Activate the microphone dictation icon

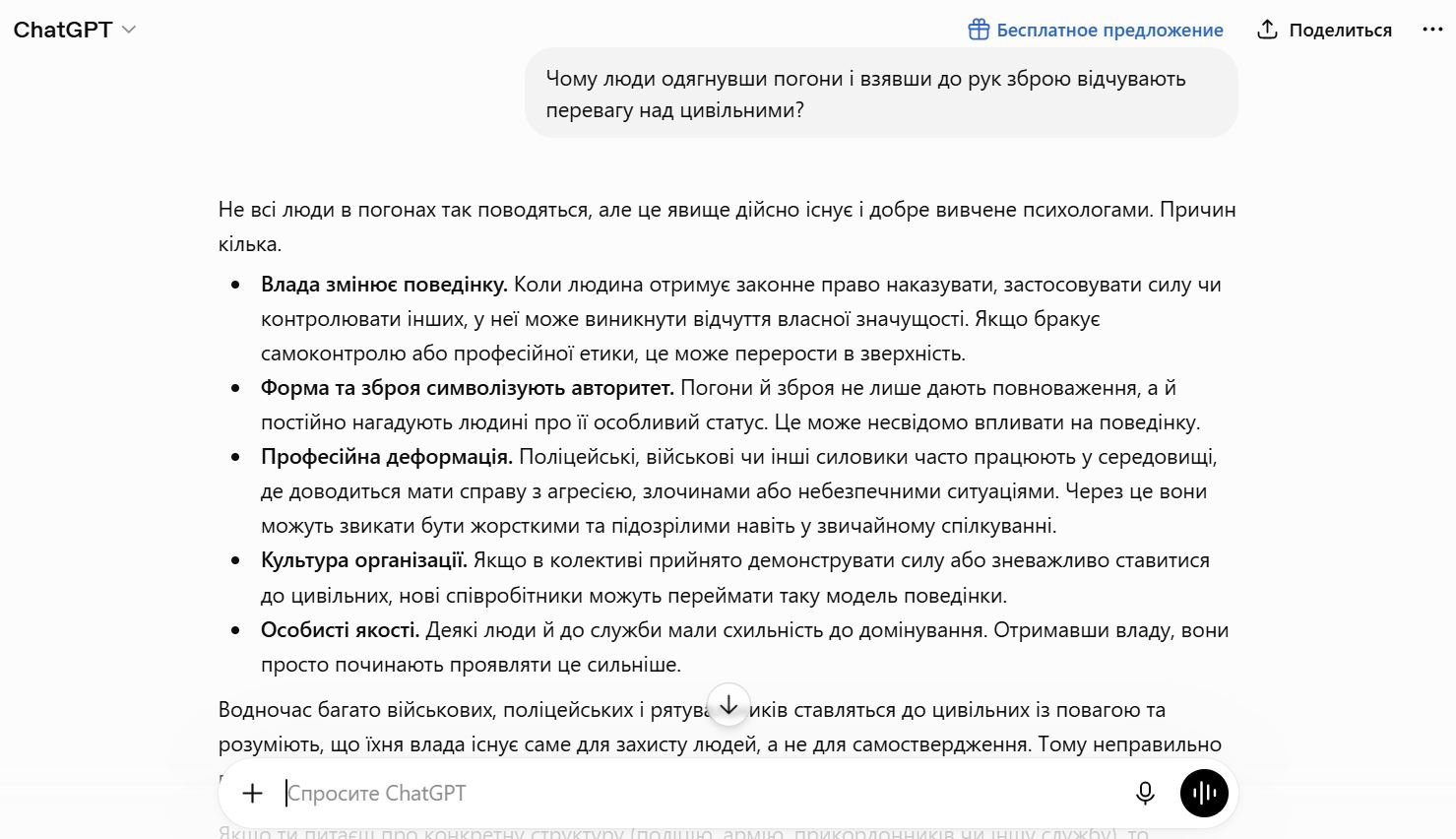tap(1145, 793)
